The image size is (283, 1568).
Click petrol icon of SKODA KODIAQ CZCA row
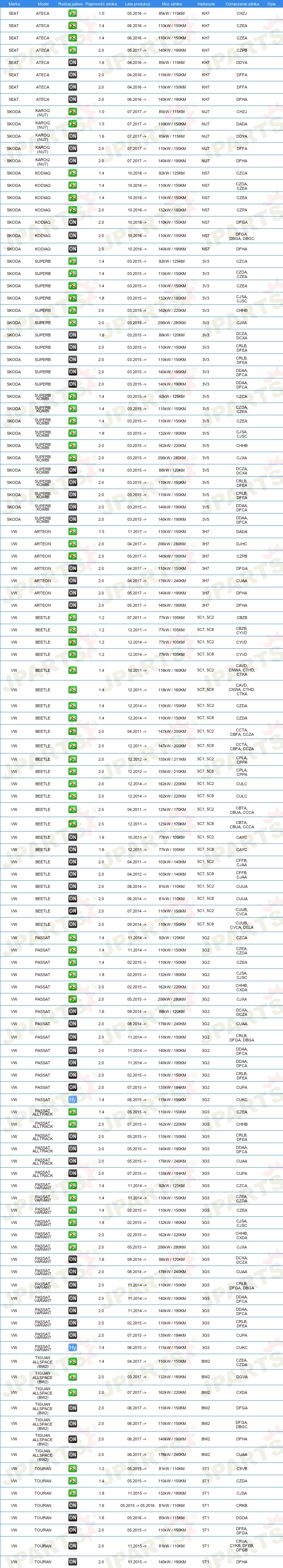pos(73,173)
